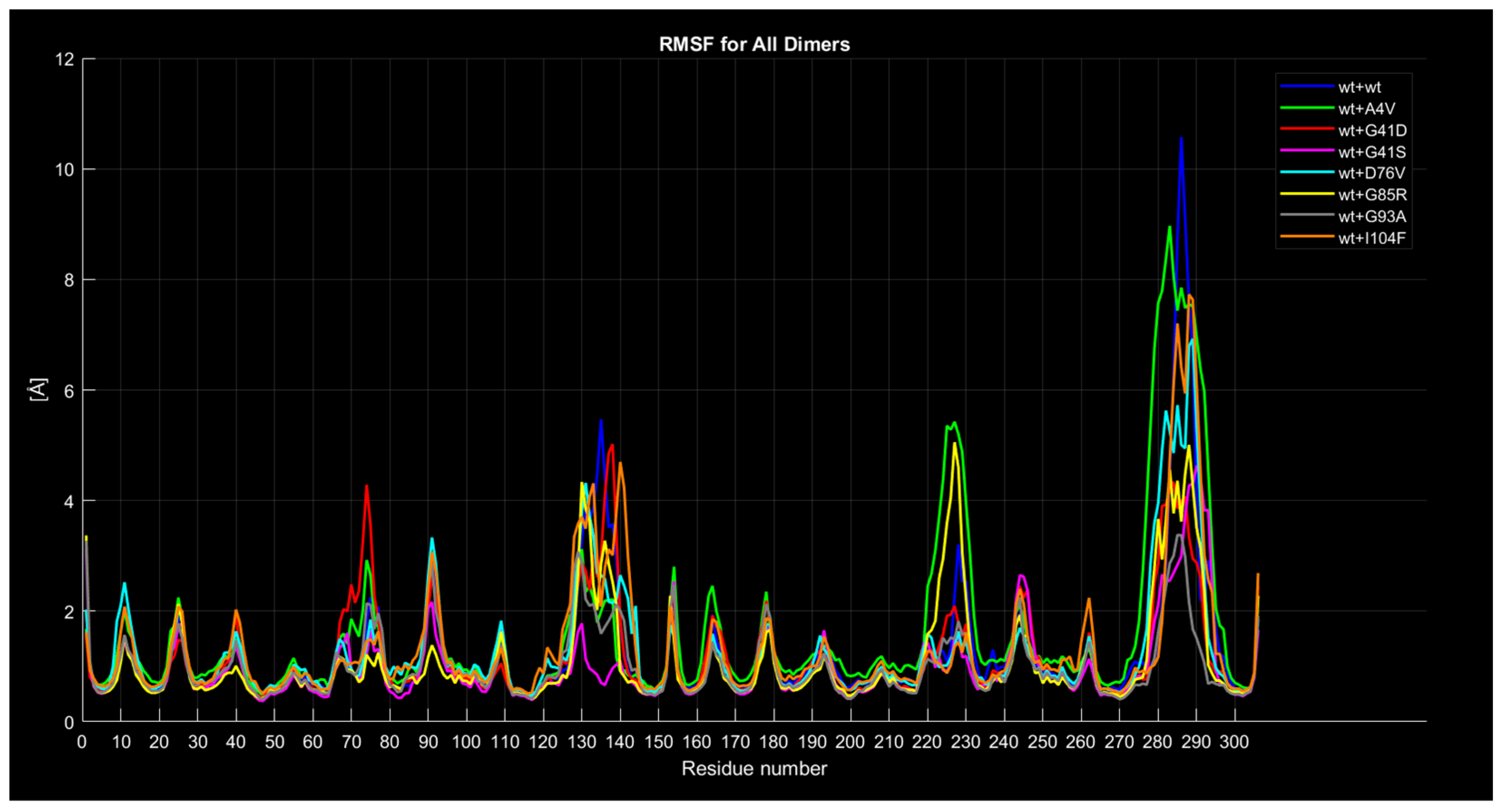Click the Residue number axis label

coord(754,769)
